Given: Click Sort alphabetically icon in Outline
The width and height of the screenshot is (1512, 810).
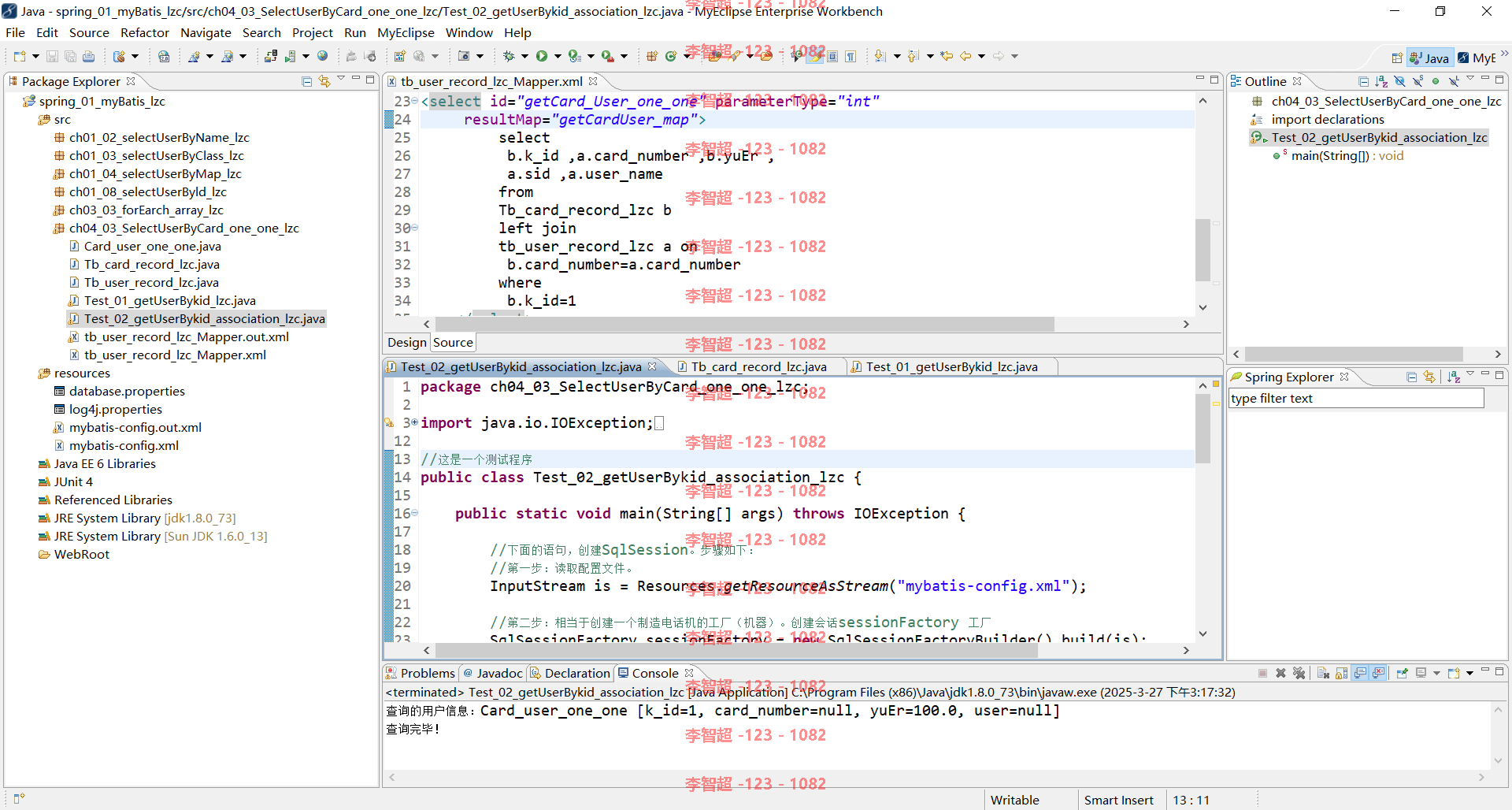Looking at the screenshot, I should click(1381, 81).
